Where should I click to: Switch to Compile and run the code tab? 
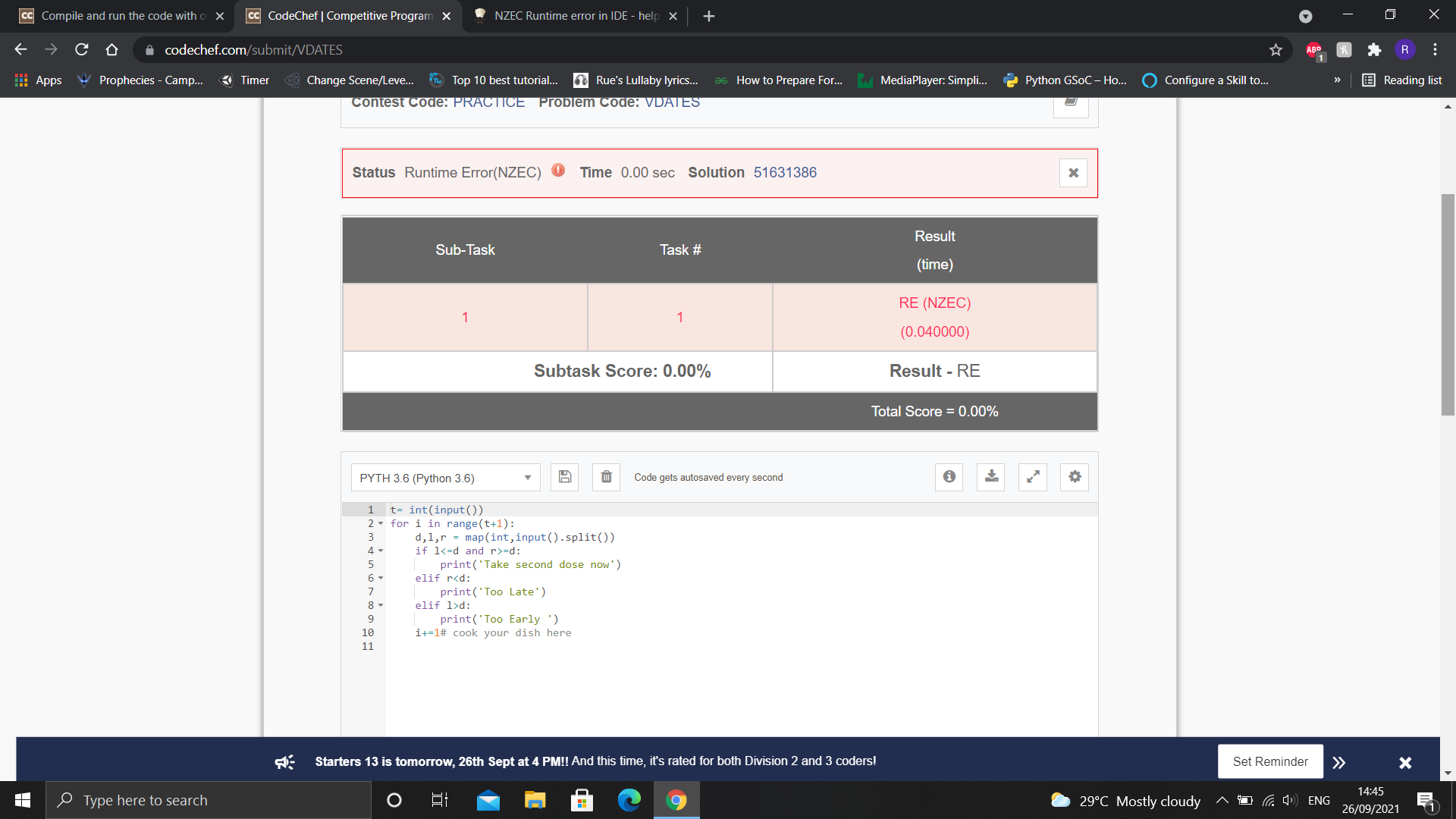121,16
